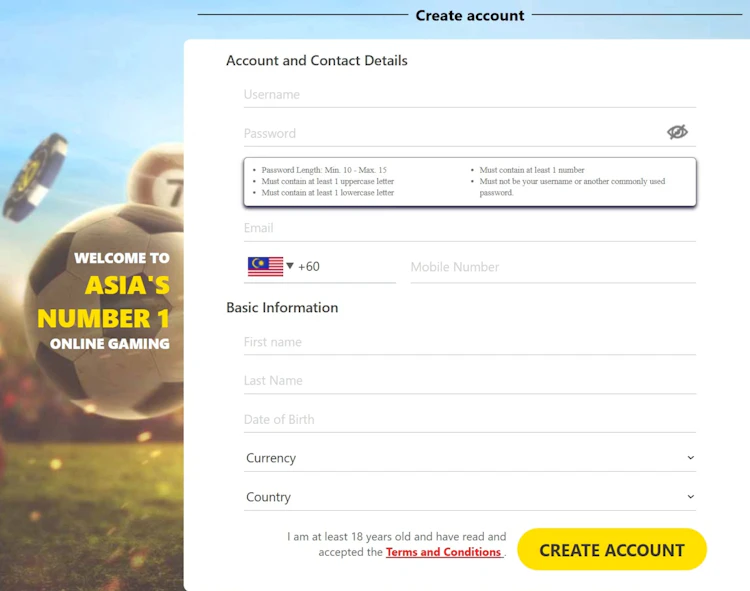
Task: Expand the Currency dropdown
Action: (x=470, y=458)
